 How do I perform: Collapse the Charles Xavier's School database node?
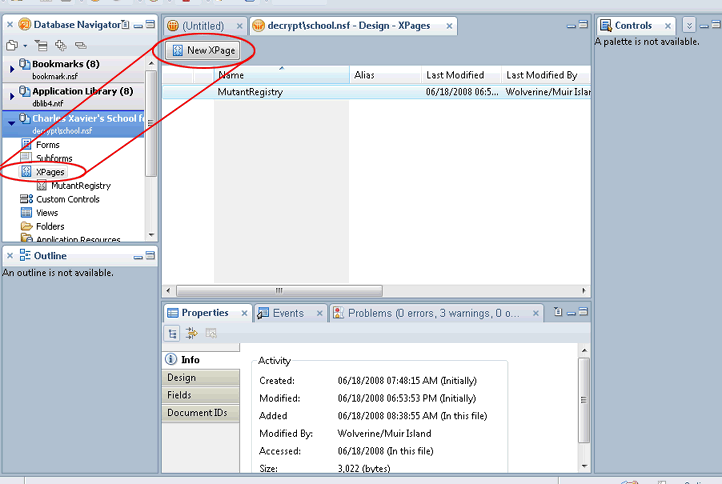pyautogui.click(x=12, y=123)
